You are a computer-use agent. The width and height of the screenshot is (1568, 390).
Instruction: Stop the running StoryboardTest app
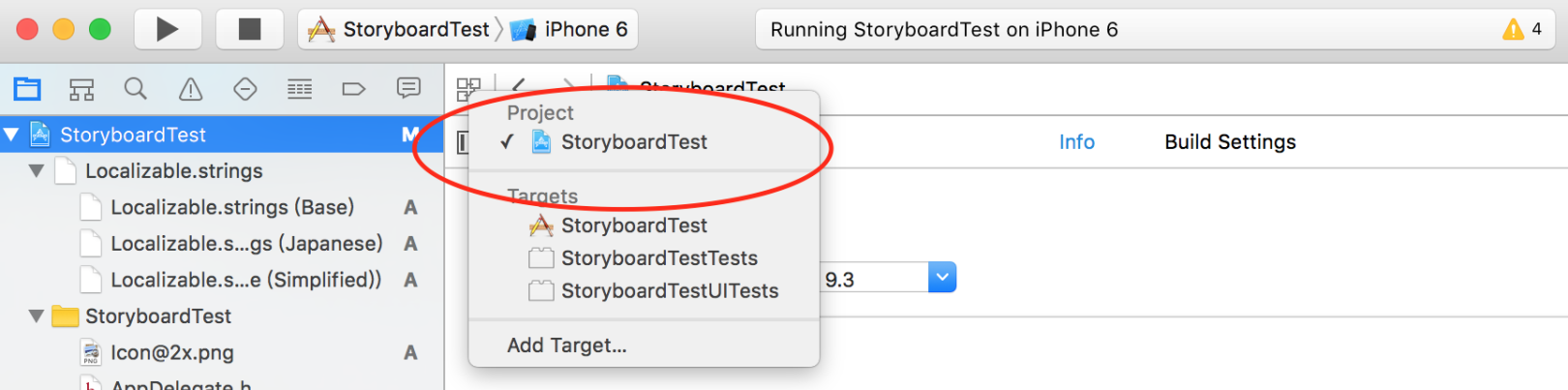(250, 29)
